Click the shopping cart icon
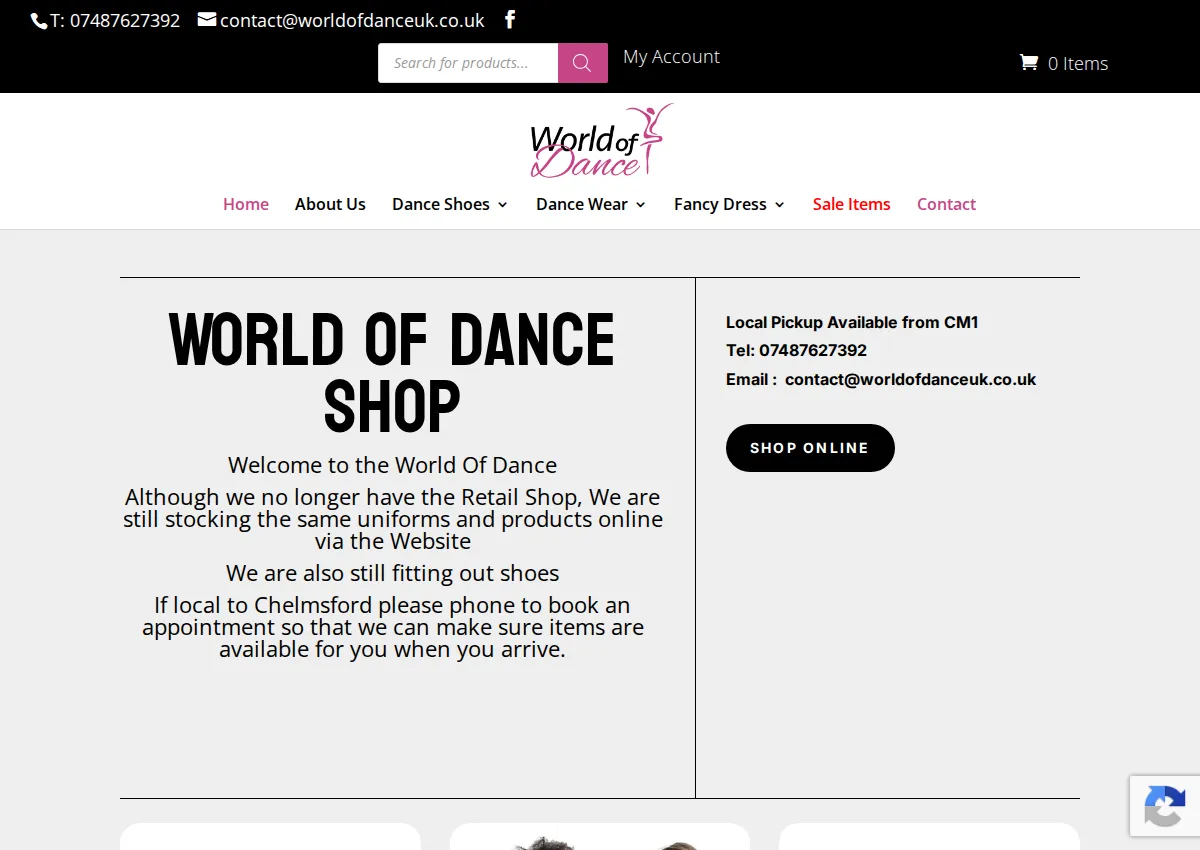 [1028, 62]
